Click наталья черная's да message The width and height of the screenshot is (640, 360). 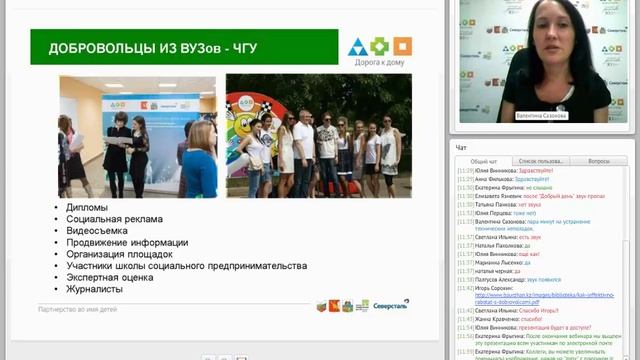[489, 271]
